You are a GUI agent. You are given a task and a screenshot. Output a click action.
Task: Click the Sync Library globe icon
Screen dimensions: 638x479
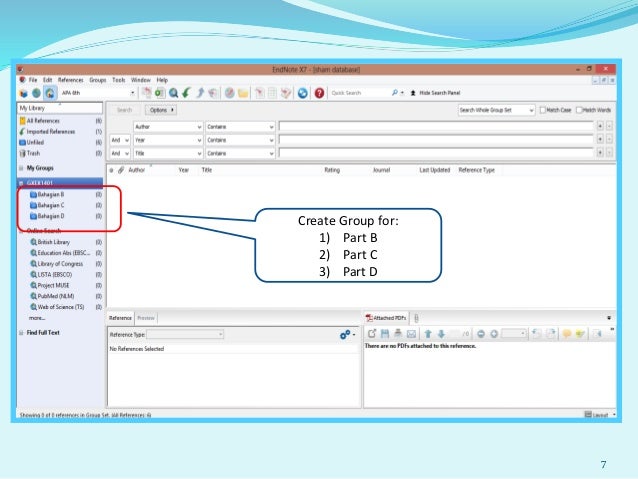coord(302,93)
